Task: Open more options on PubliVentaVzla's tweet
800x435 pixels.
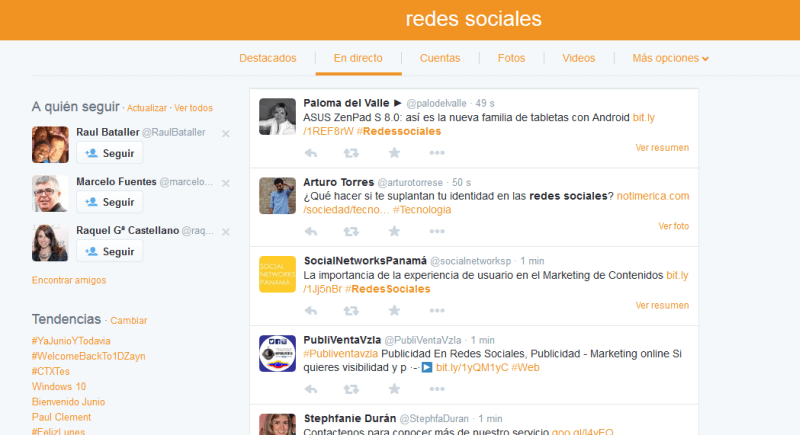Action: coord(437,389)
